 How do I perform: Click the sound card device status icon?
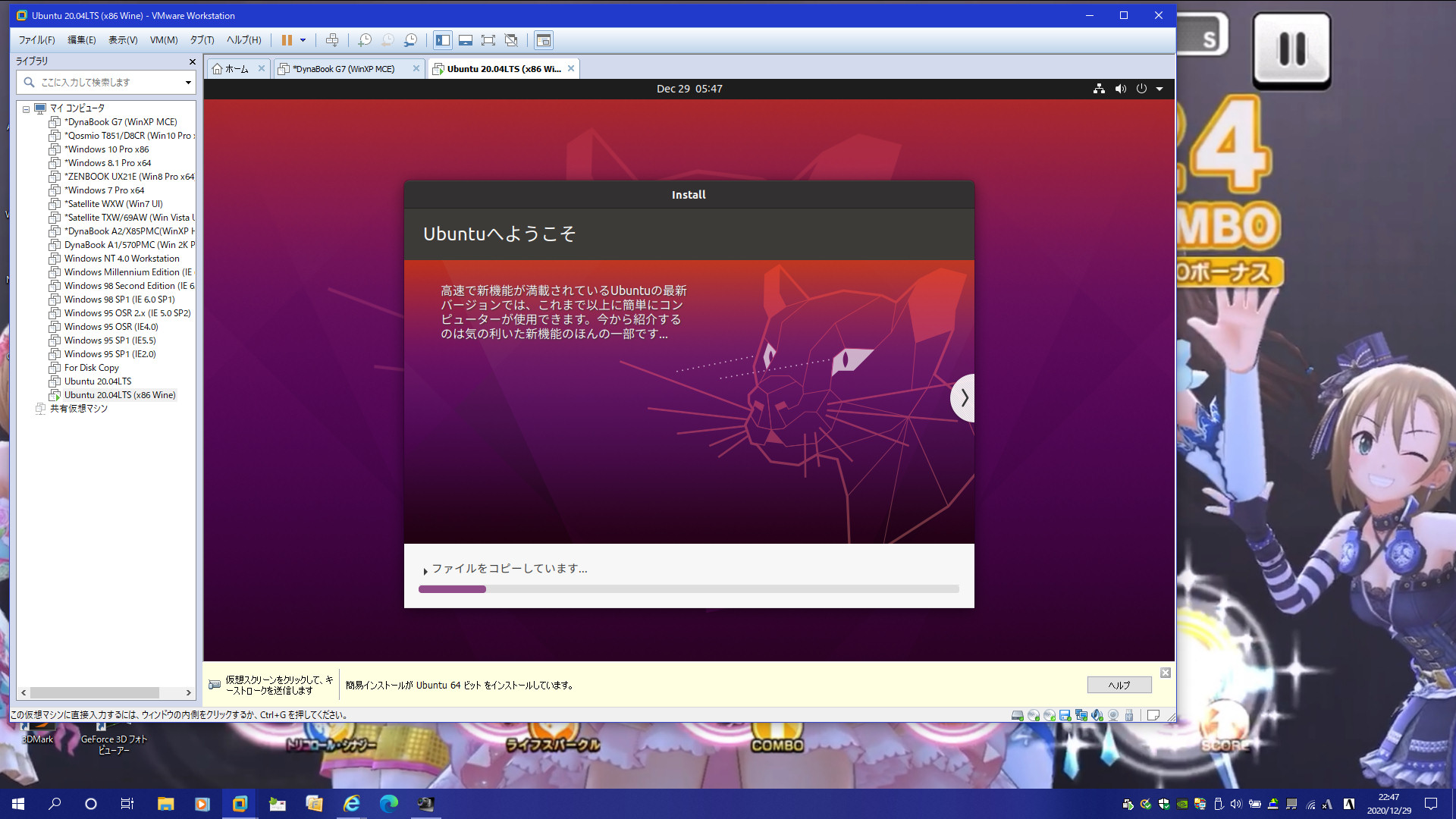click(1097, 715)
